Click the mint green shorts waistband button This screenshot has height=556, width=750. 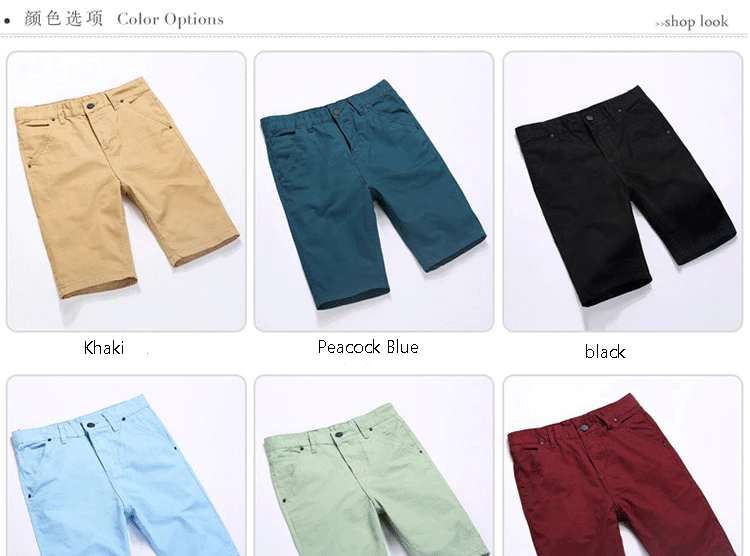(339, 434)
